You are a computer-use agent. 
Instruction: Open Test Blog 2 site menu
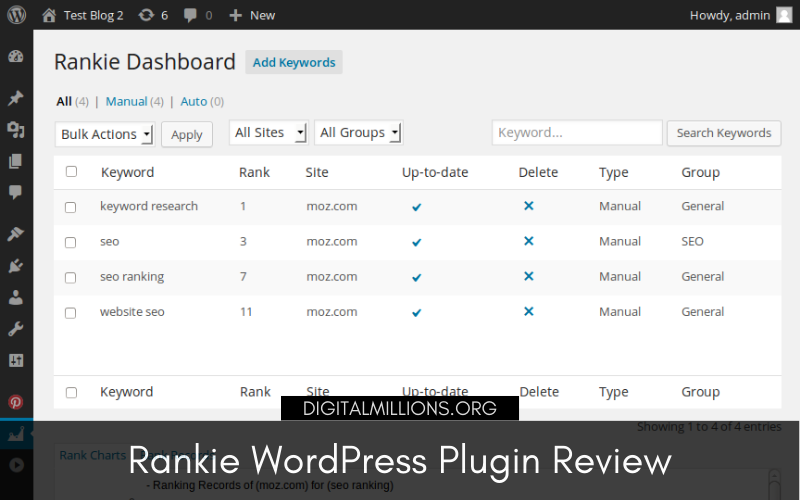pos(93,15)
